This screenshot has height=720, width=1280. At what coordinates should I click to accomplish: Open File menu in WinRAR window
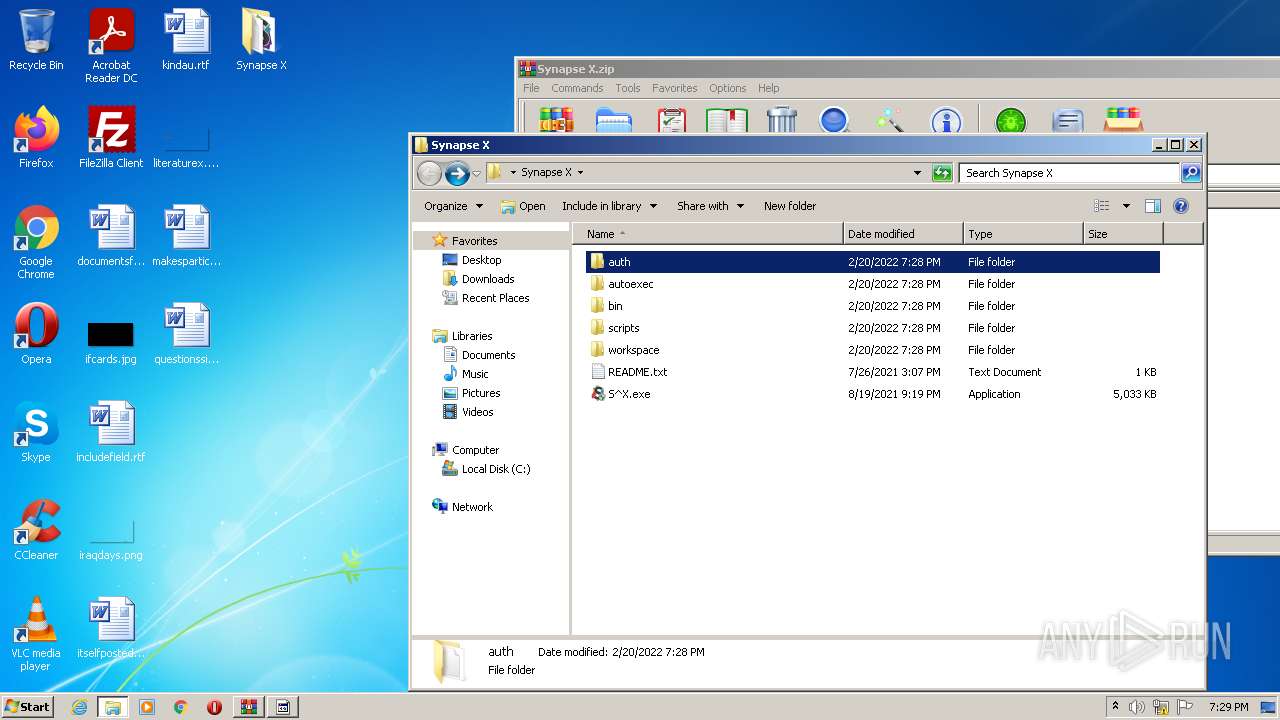click(531, 88)
